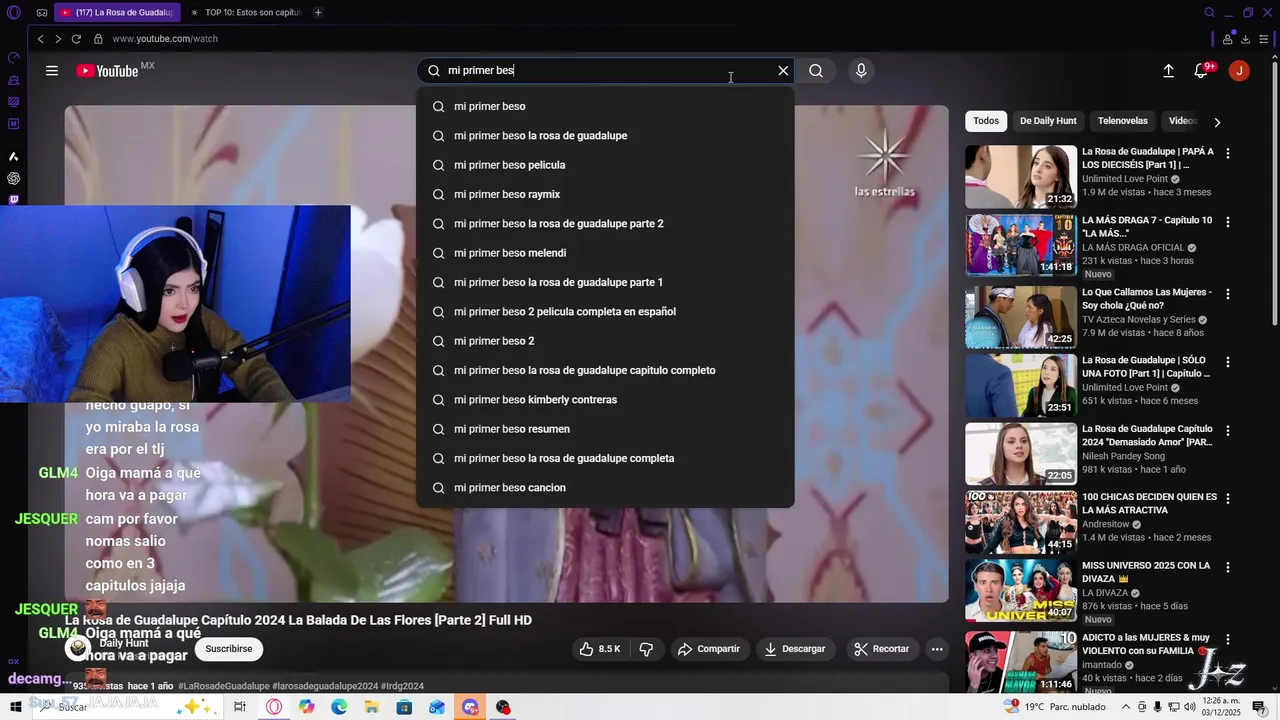Start voice search with the microphone
1280x720 pixels.
click(x=861, y=71)
